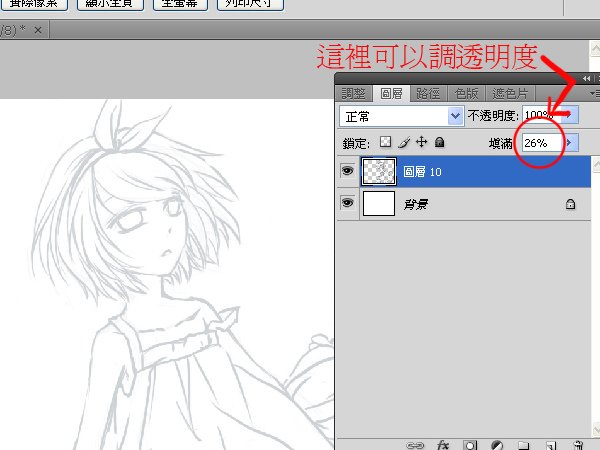Click the 不透明度 label

point(493,116)
